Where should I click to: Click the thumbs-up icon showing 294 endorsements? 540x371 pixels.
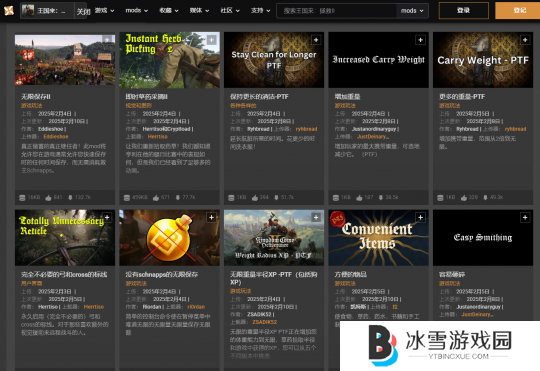(x=255, y=198)
